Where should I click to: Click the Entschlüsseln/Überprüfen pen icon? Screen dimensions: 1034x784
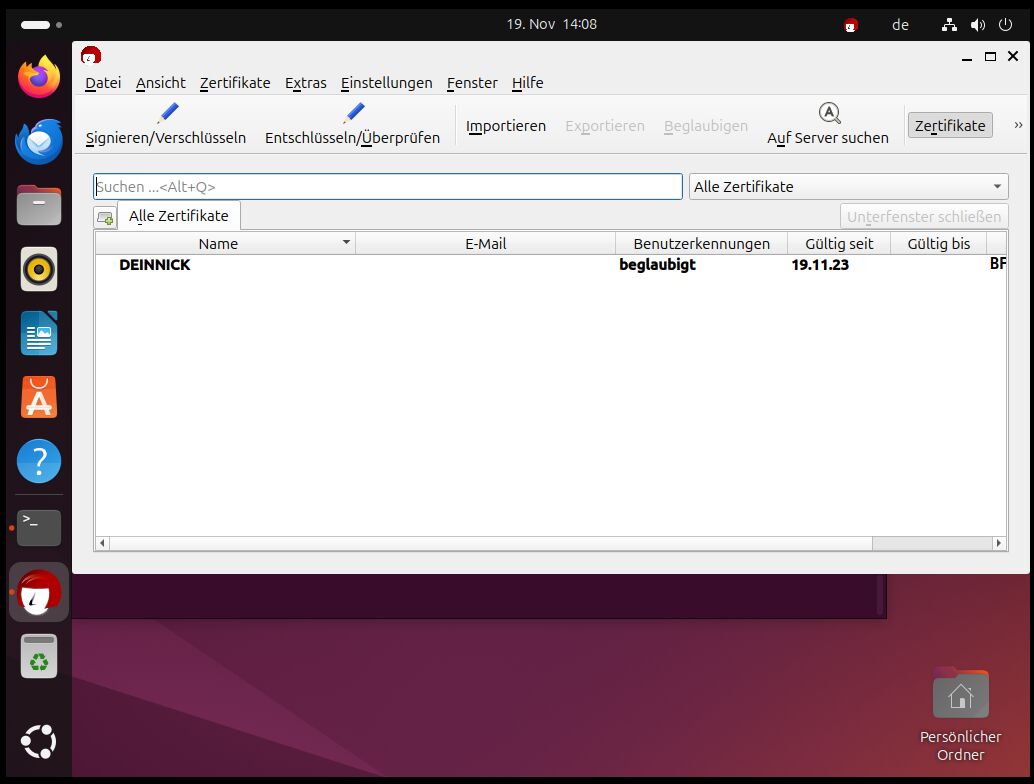(353, 114)
